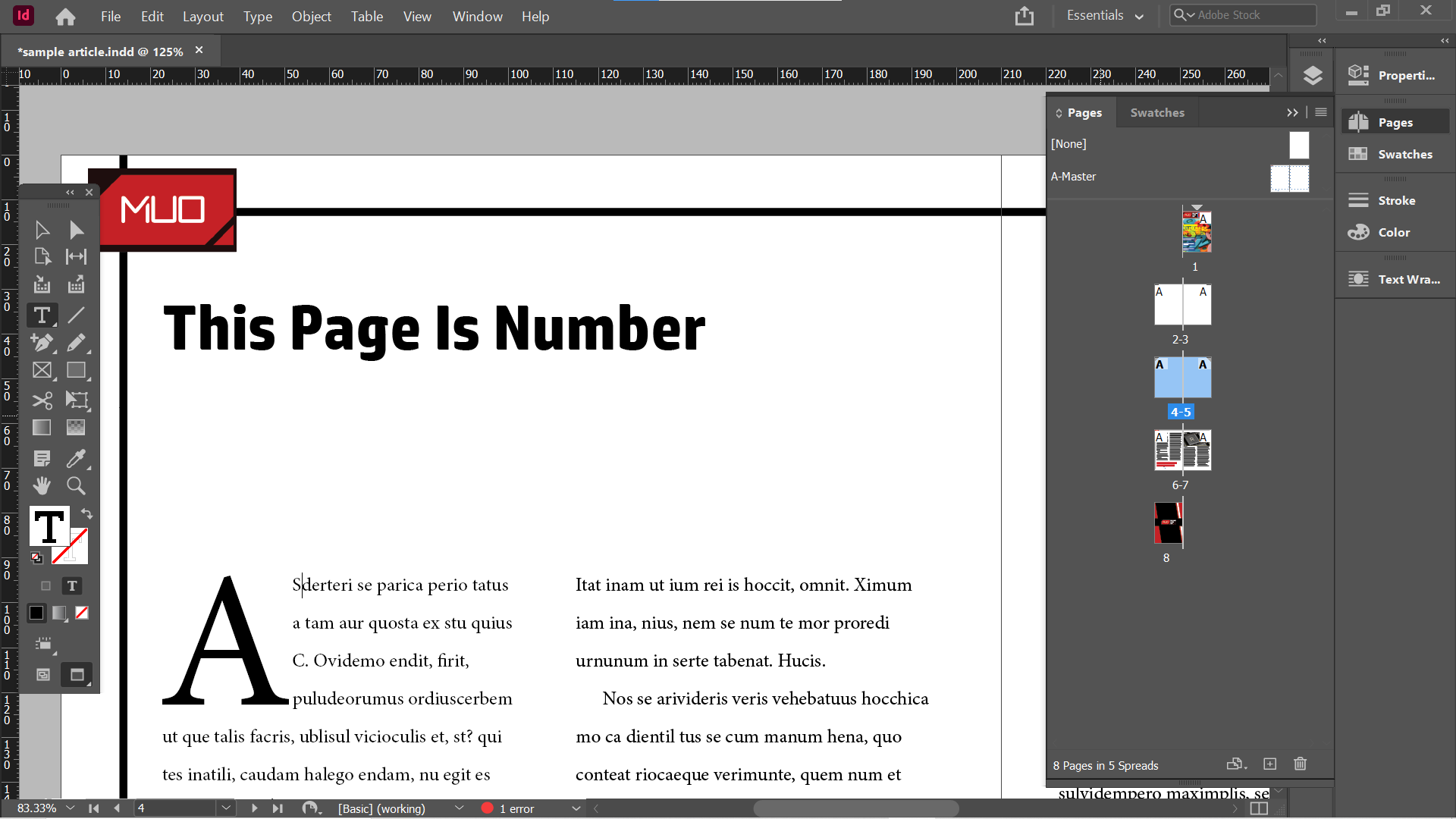Open the zoom level dropdown showing 83.33%
This screenshot has height=819, width=1456.
tap(71, 808)
